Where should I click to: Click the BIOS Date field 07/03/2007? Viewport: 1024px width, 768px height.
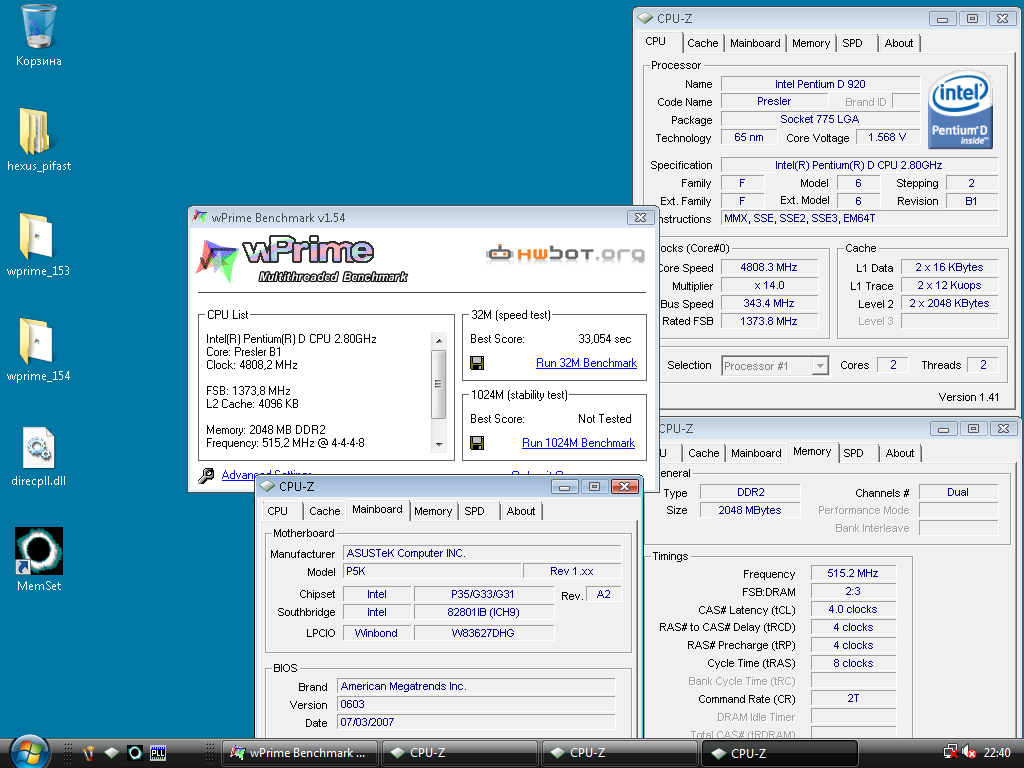pyautogui.click(x=476, y=722)
